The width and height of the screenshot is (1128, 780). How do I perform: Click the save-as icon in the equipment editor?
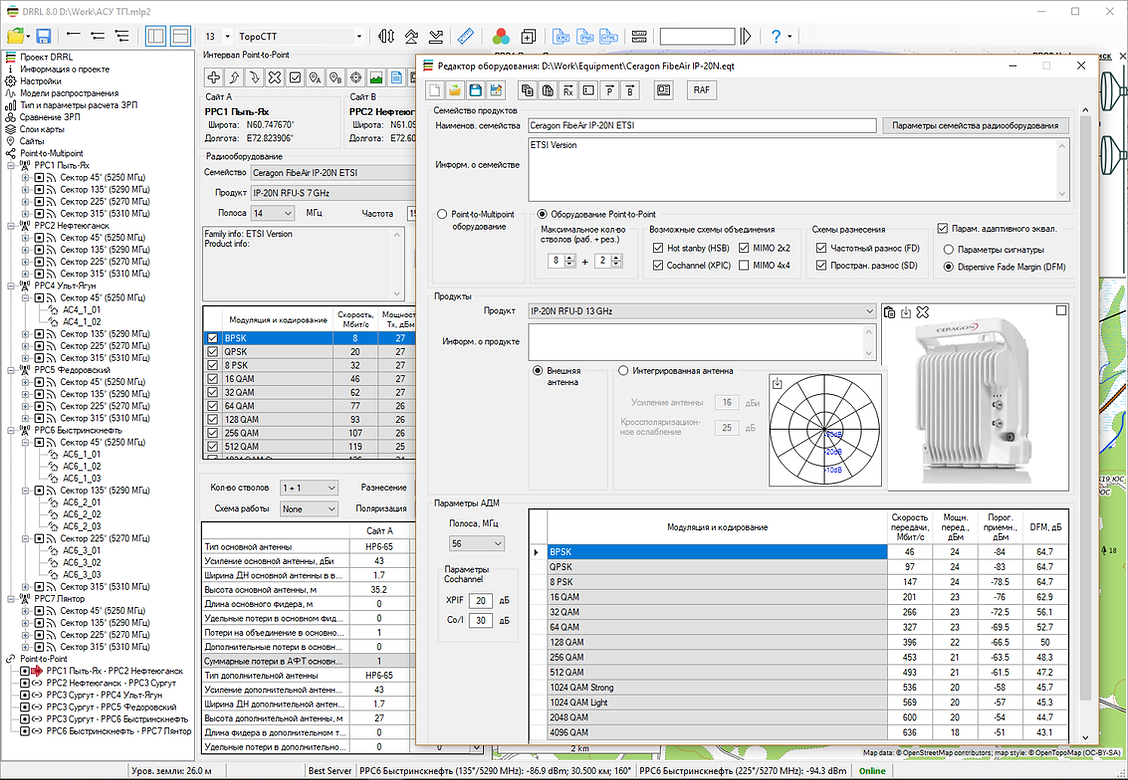click(495, 90)
